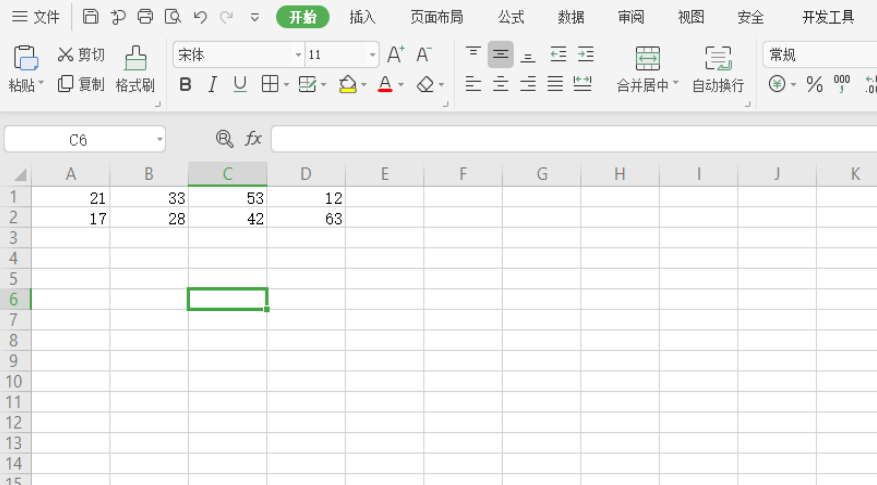Switch to the 数据 tab
The width and height of the screenshot is (877, 485).
(x=571, y=17)
